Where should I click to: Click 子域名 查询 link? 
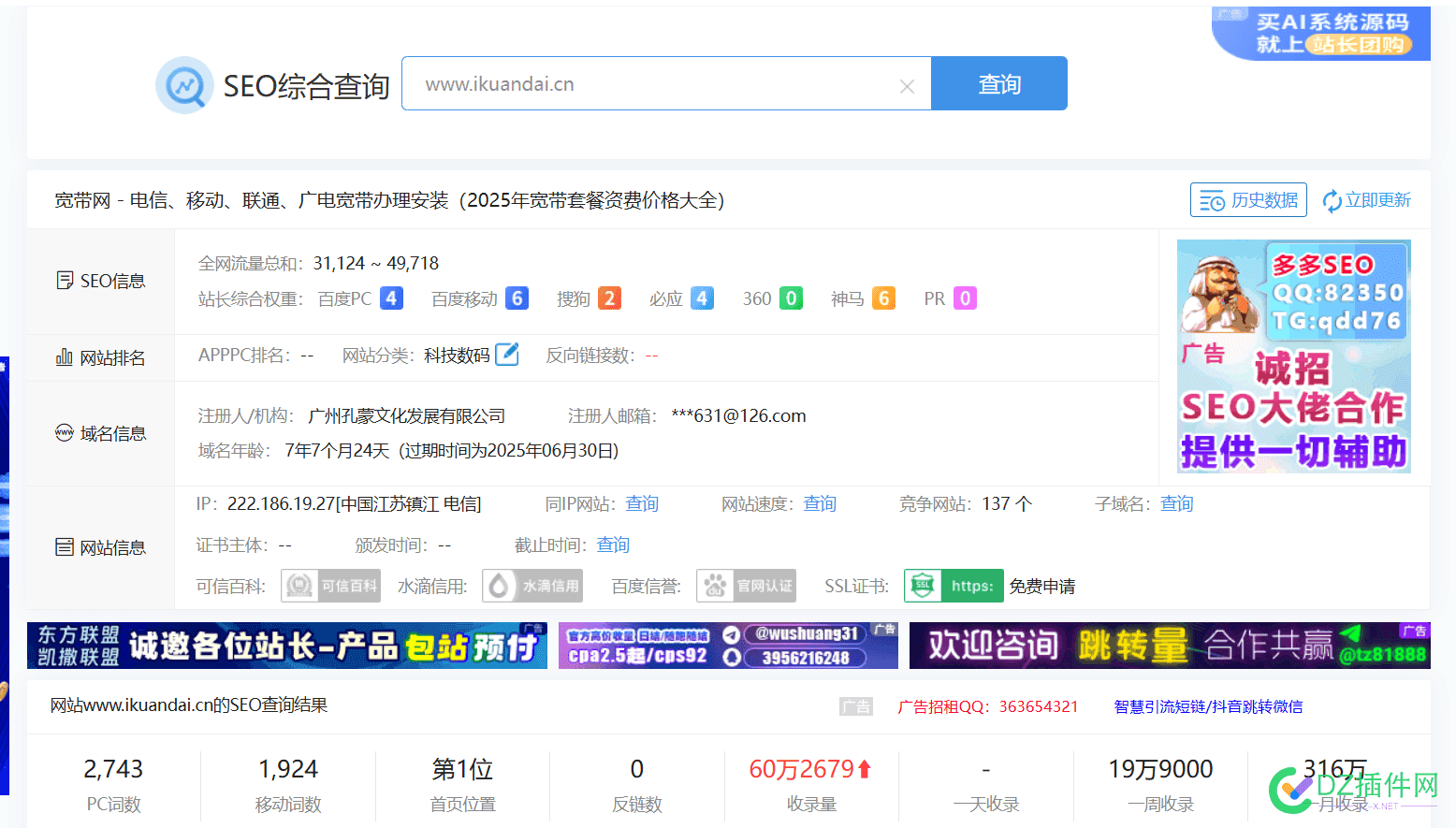pos(1177,503)
